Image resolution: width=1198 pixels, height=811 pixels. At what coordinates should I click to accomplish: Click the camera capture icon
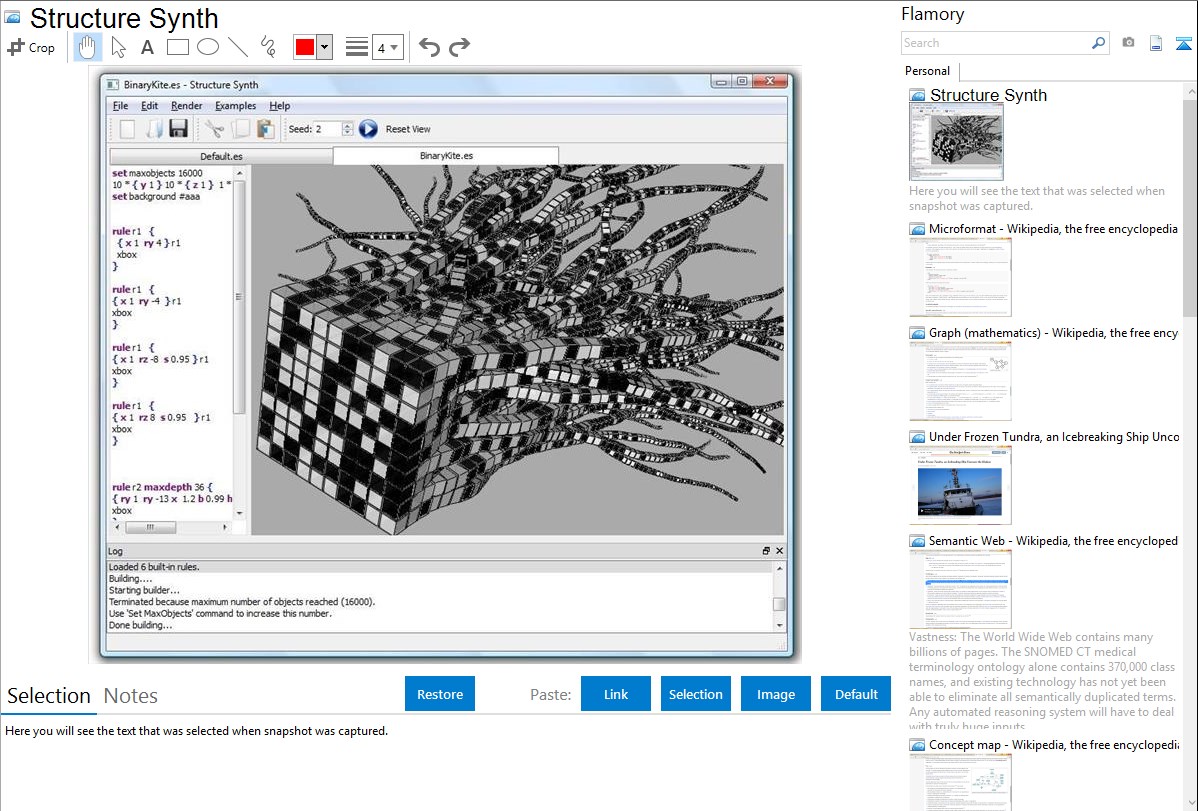click(x=1128, y=43)
